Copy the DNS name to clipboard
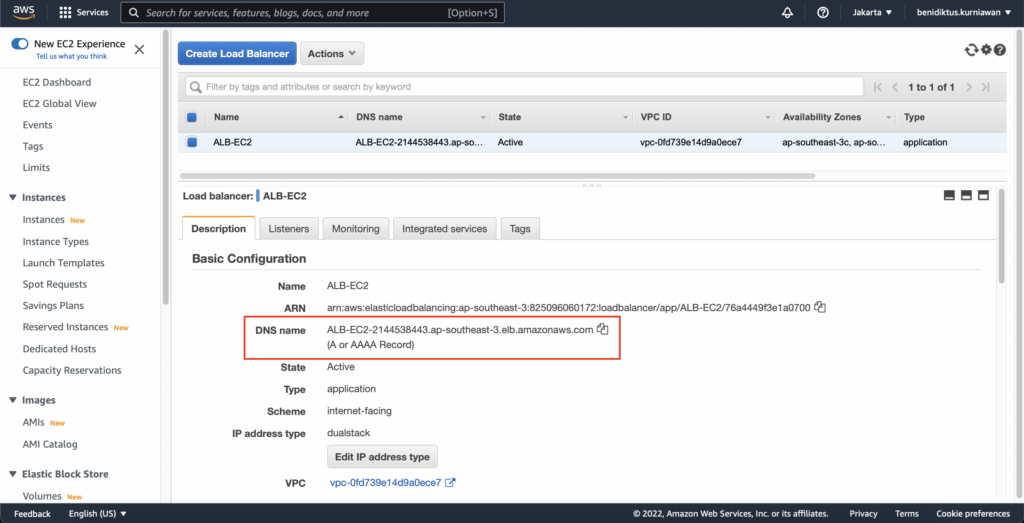 click(603, 329)
